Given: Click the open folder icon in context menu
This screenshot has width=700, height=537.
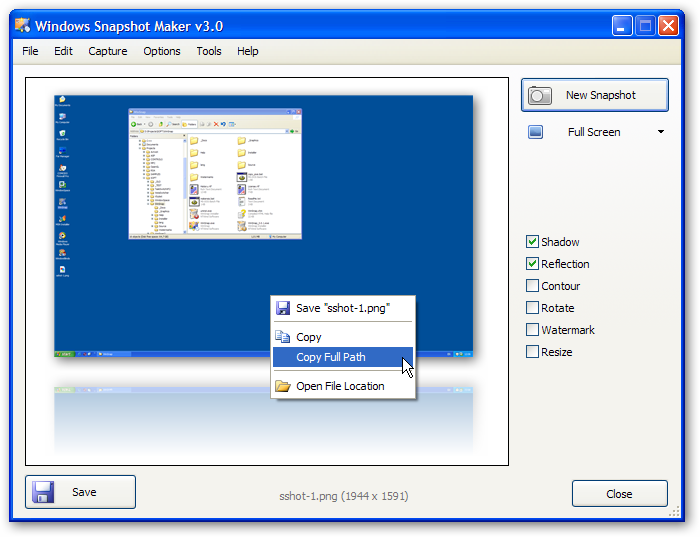Looking at the screenshot, I should [283, 386].
